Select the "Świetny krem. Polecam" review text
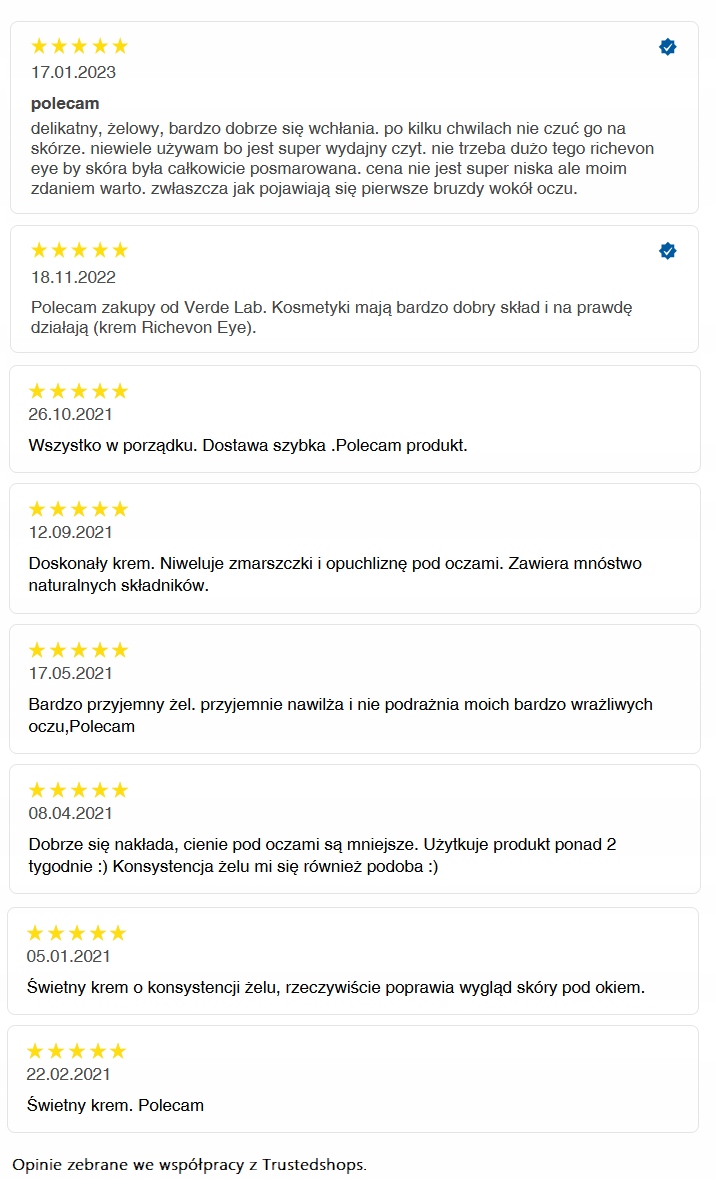Screen dimensions: 716x1180 (x=115, y=1105)
